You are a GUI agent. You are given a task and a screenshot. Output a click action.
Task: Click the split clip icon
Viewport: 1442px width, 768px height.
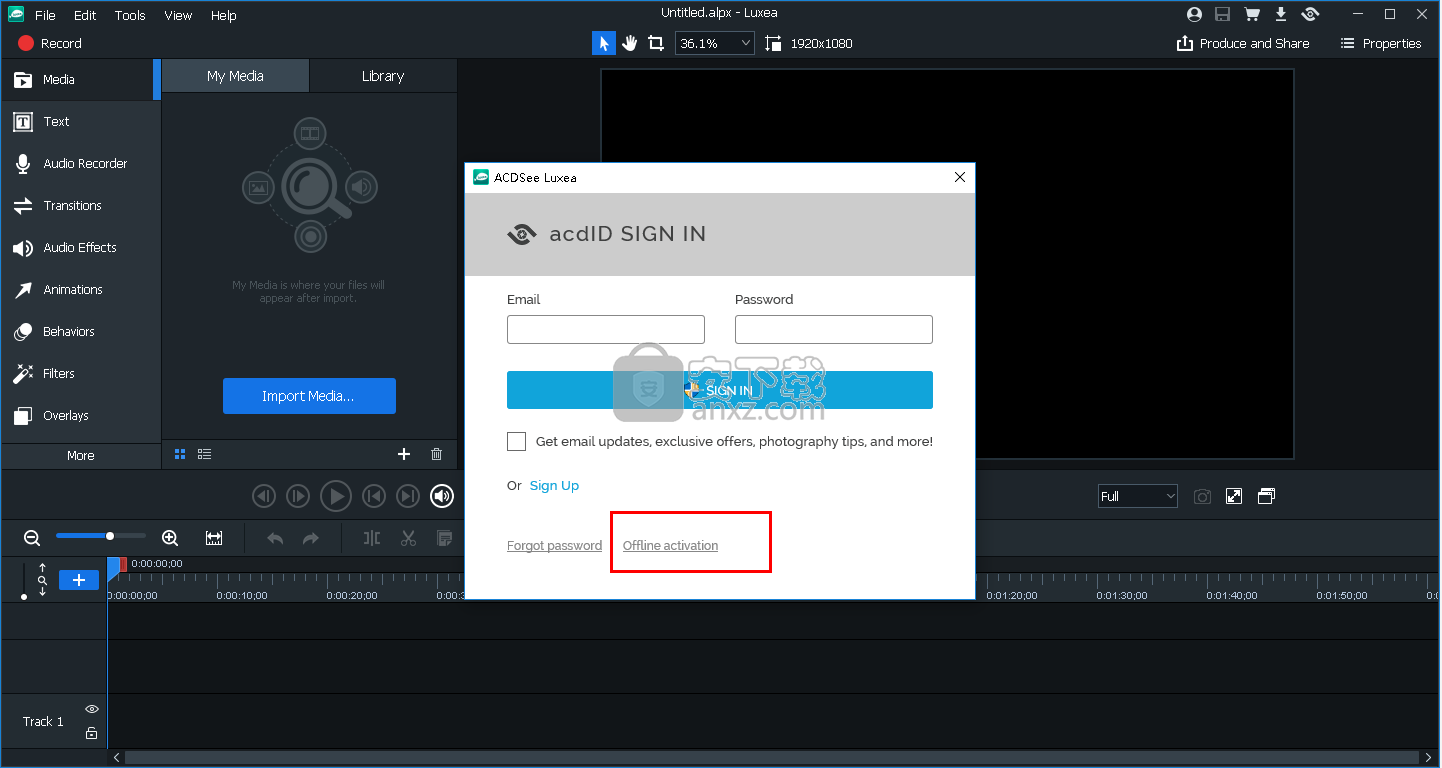click(372, 538)
